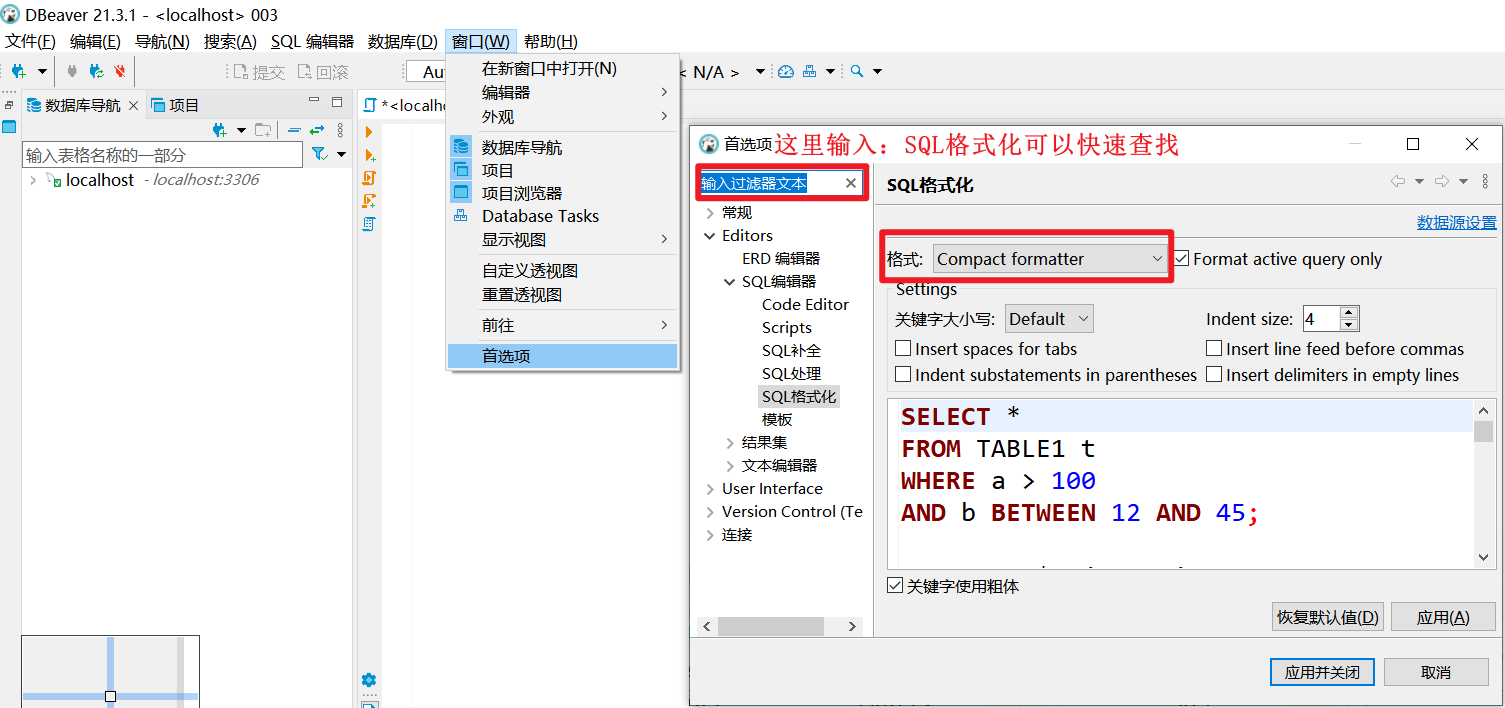Switch to the 项目 tab
Screen dimensions: 1505x708
[x=175, y=105]
